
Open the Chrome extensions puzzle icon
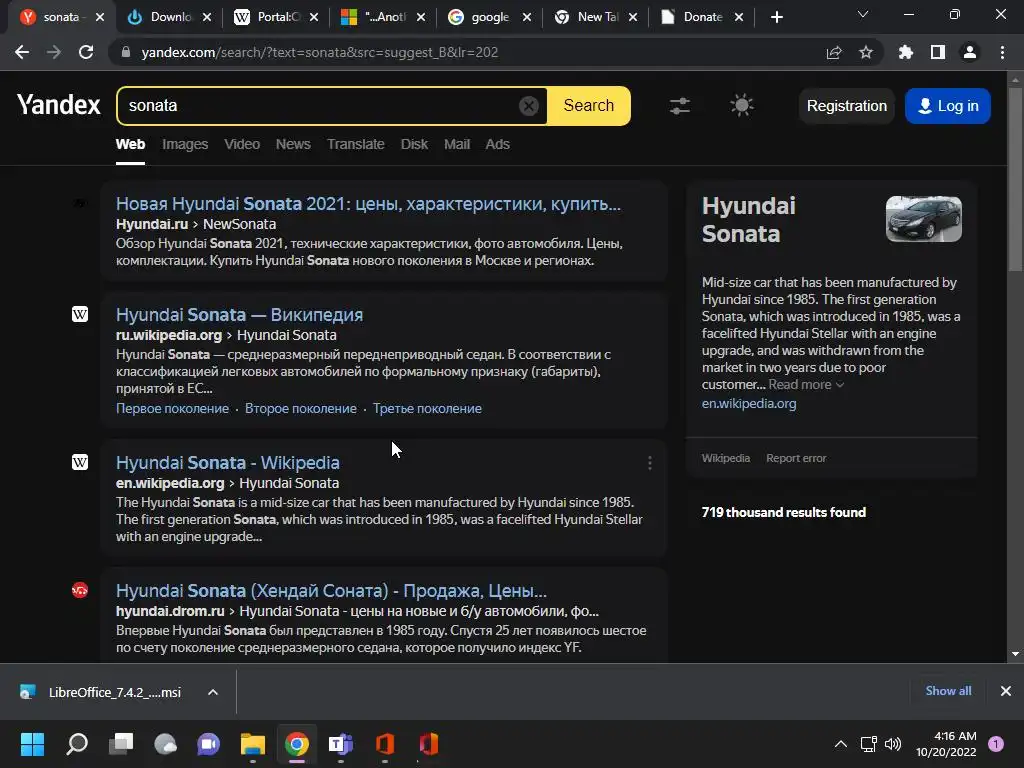point(906,52)
